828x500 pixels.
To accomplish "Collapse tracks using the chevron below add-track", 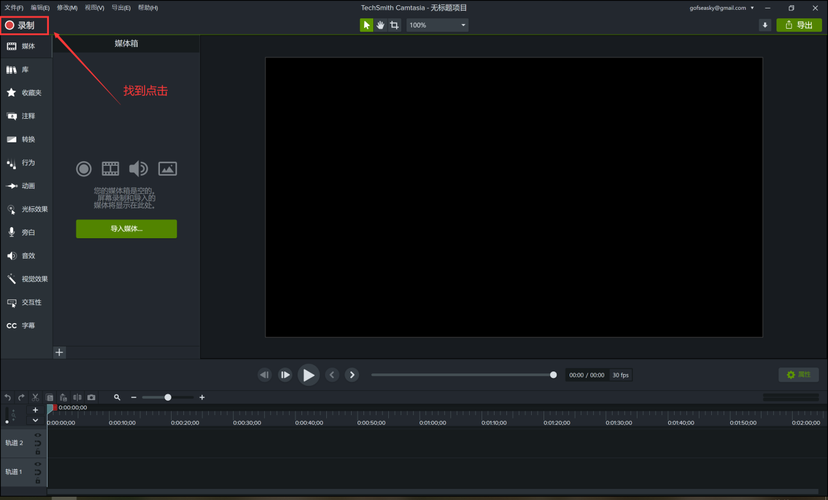I will [35, 420].
